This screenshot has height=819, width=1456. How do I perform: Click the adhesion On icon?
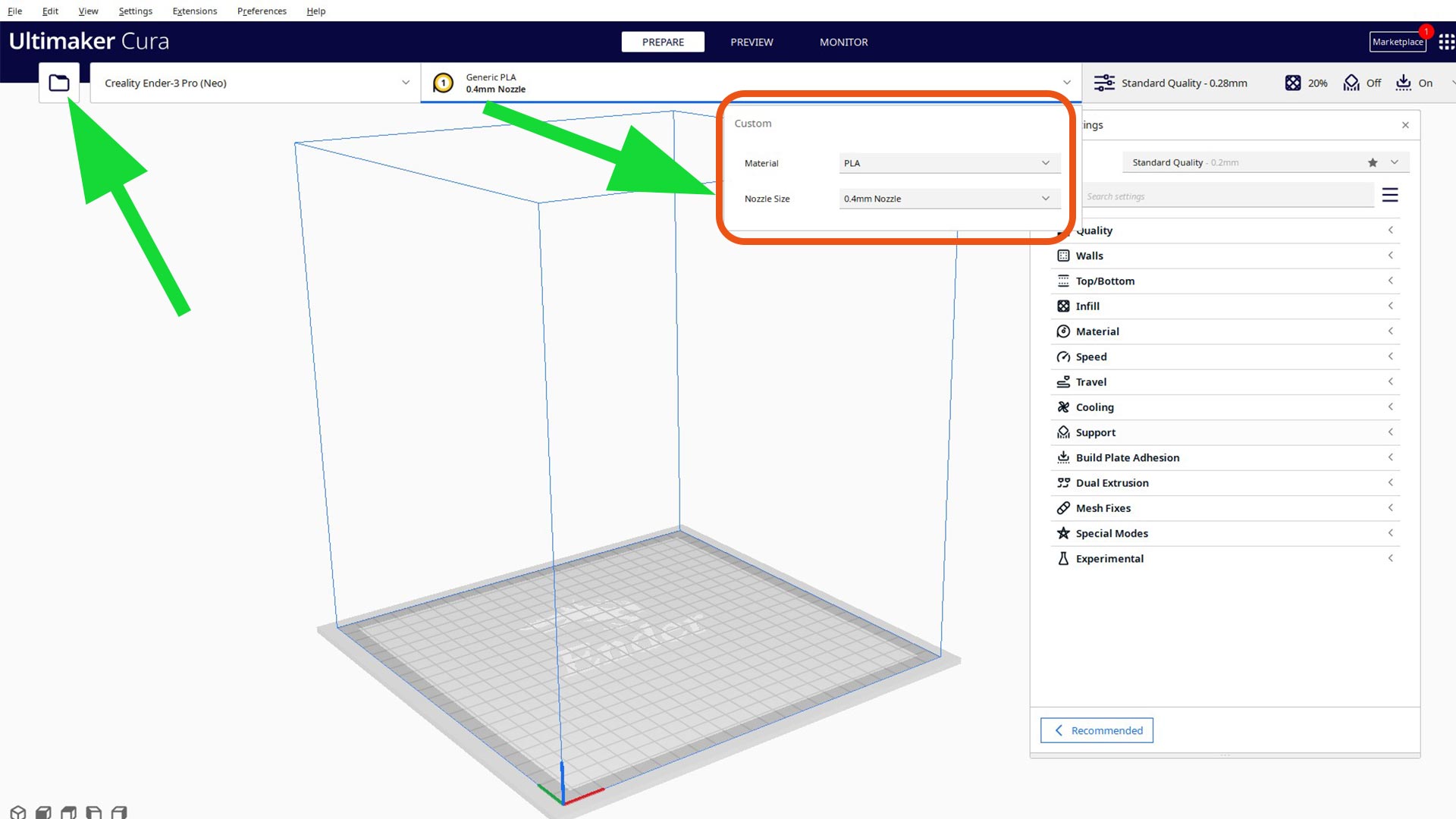coord(1404,83)
